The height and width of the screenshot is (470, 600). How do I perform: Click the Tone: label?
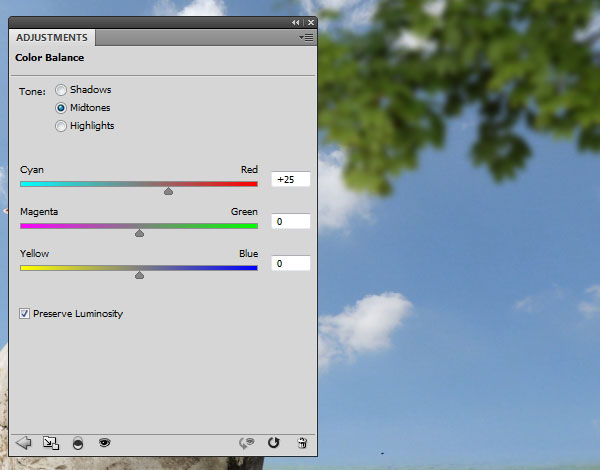coord(32,92)
